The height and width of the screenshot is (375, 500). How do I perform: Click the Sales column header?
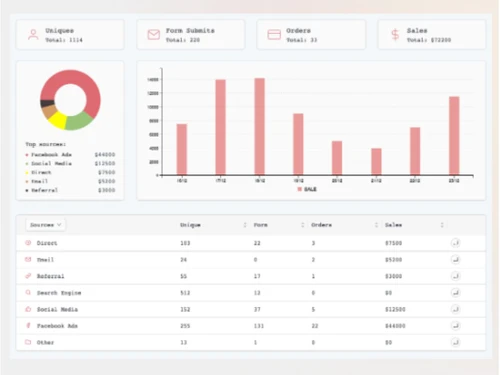(393, 225)
